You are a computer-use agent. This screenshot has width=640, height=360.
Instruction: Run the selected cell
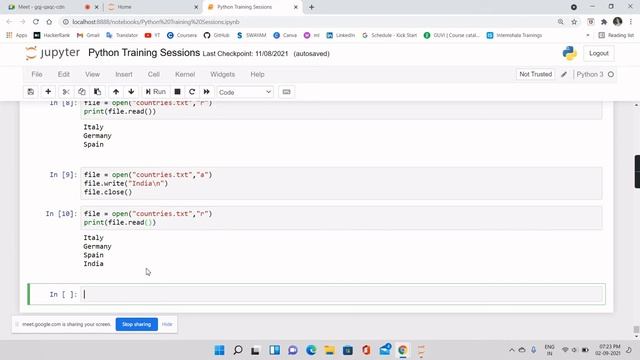[156, 92]
